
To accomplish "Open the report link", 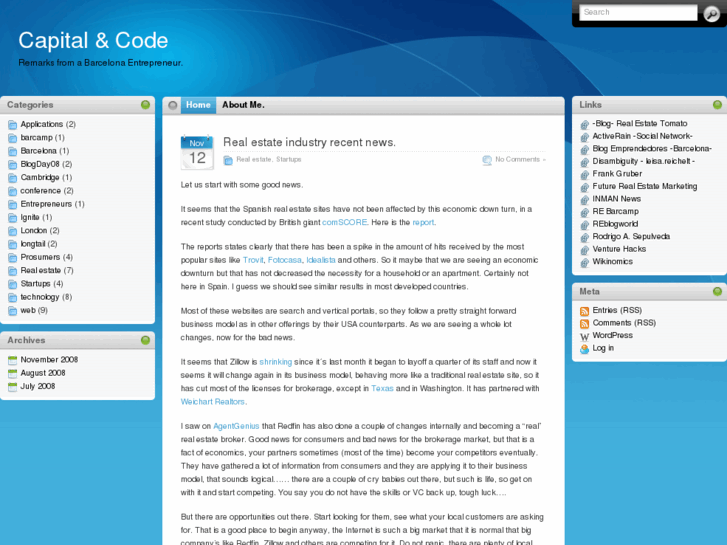I will 423,223.
